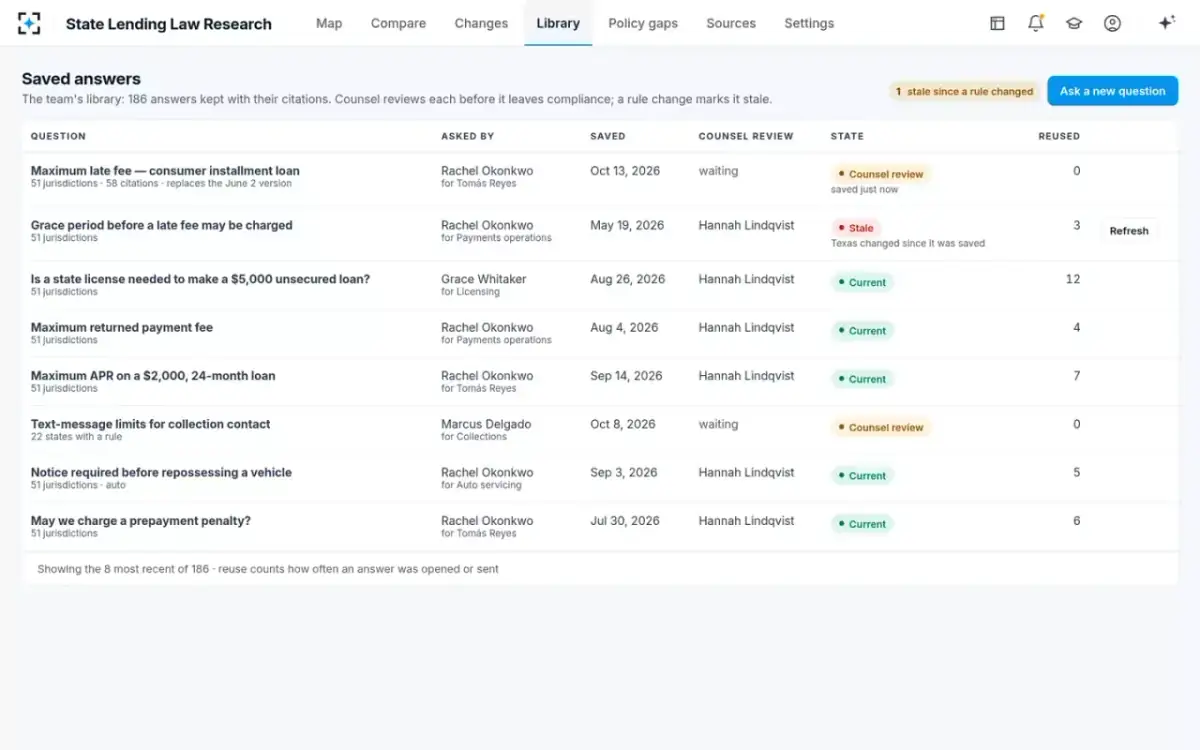Viewport: 1200px width, 750px height.
Task: Click the Counsel review badge on the Maximum late fee row
Action: click(881, 174)
